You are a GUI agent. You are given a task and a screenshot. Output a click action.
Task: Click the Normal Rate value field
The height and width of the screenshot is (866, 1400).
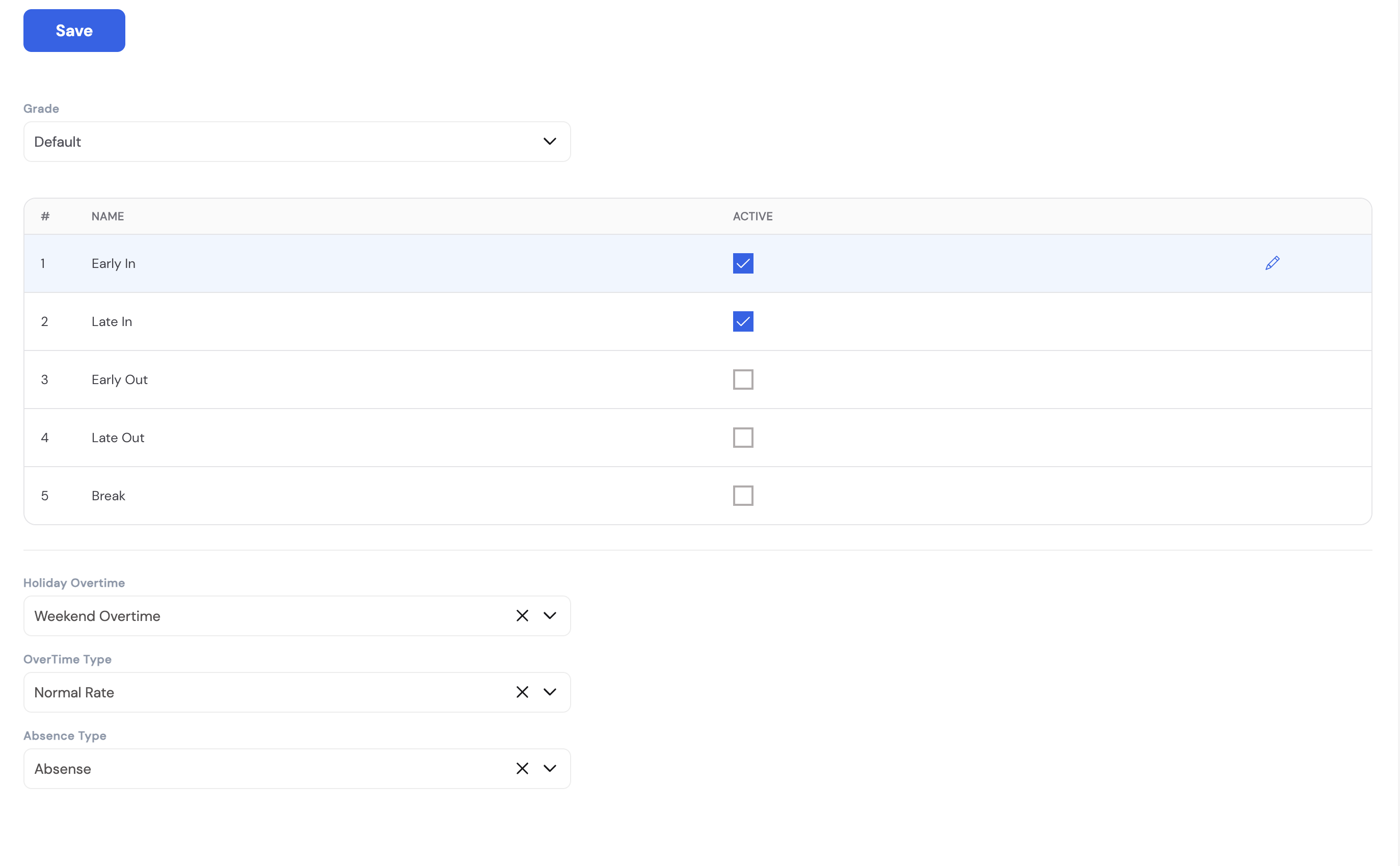click(297, 692)
